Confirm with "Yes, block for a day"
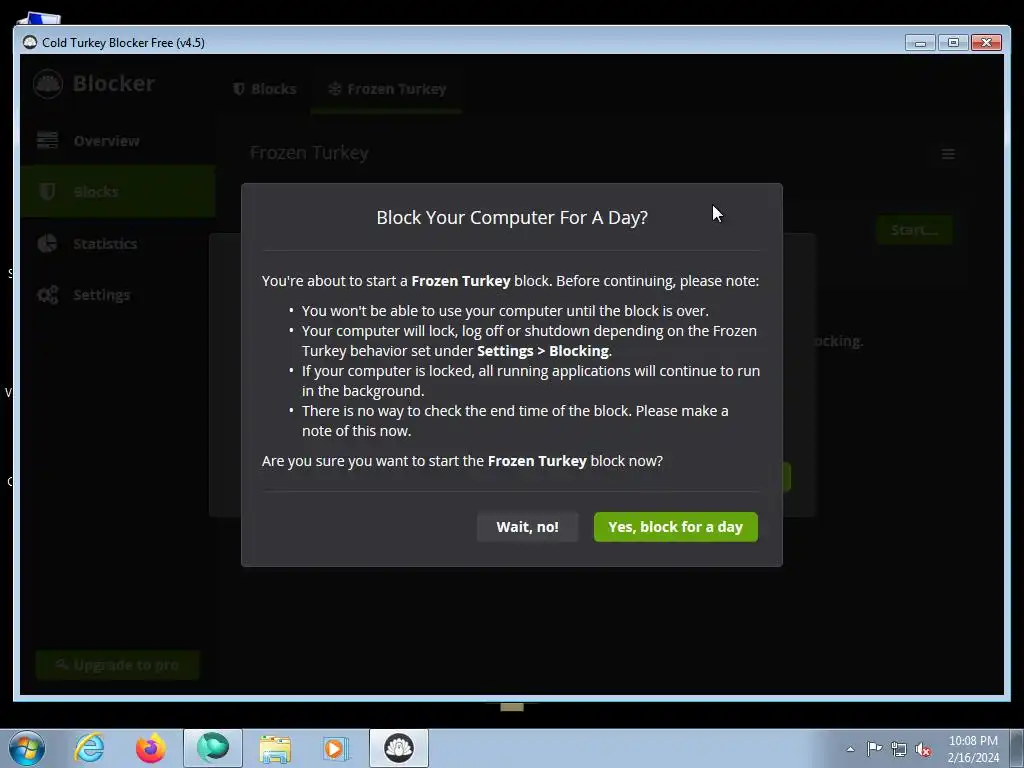 675,527
